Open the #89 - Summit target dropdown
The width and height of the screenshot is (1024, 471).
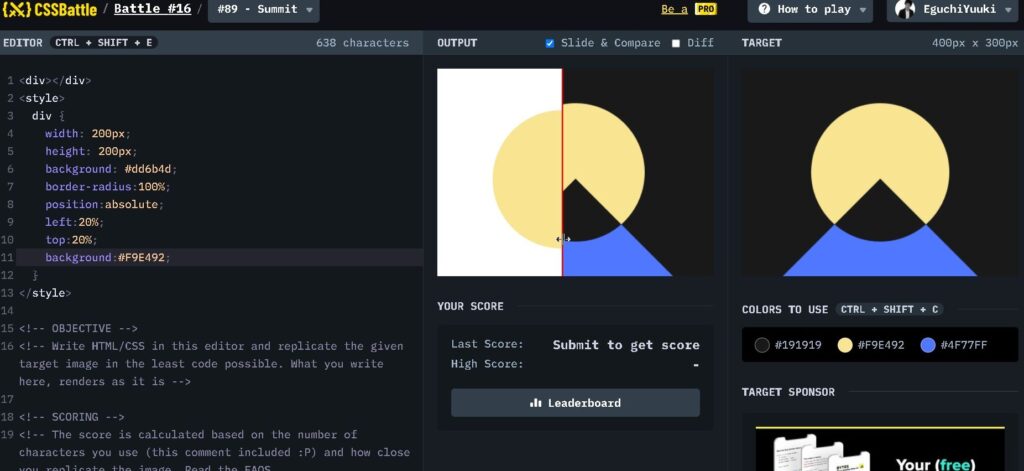point(264,10)
